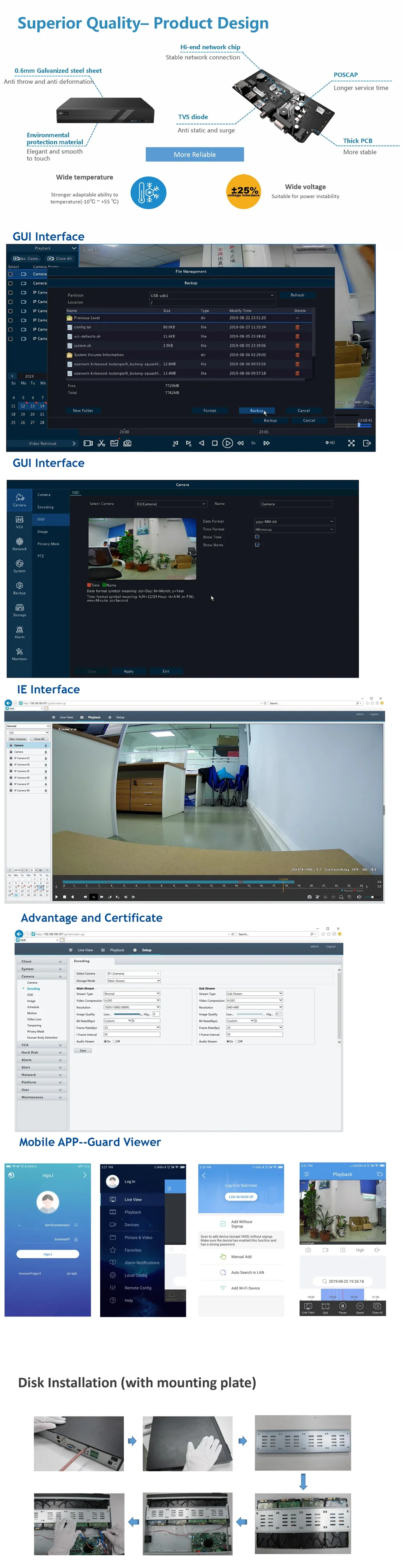Screen dimensions: 403x1568
Task: Check the first Camera row box in the GUI playback list
Action: pyautogui.click(x=10, y=274)
